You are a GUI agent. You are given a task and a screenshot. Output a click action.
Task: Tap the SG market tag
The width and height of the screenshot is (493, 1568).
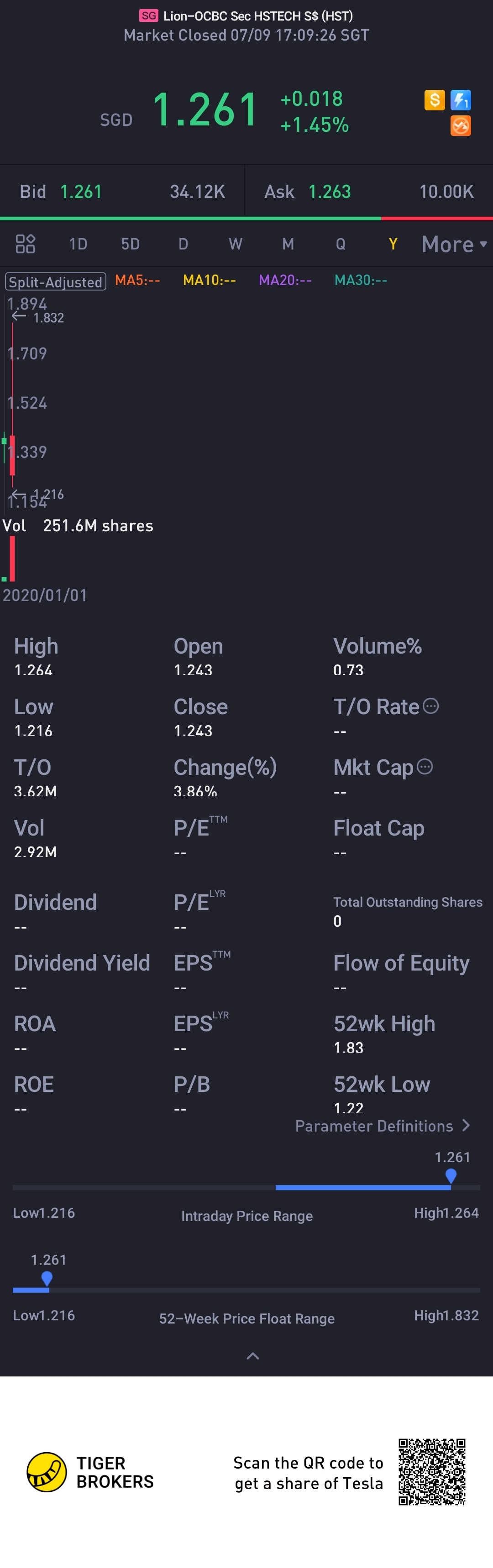[x=148, y=16]
